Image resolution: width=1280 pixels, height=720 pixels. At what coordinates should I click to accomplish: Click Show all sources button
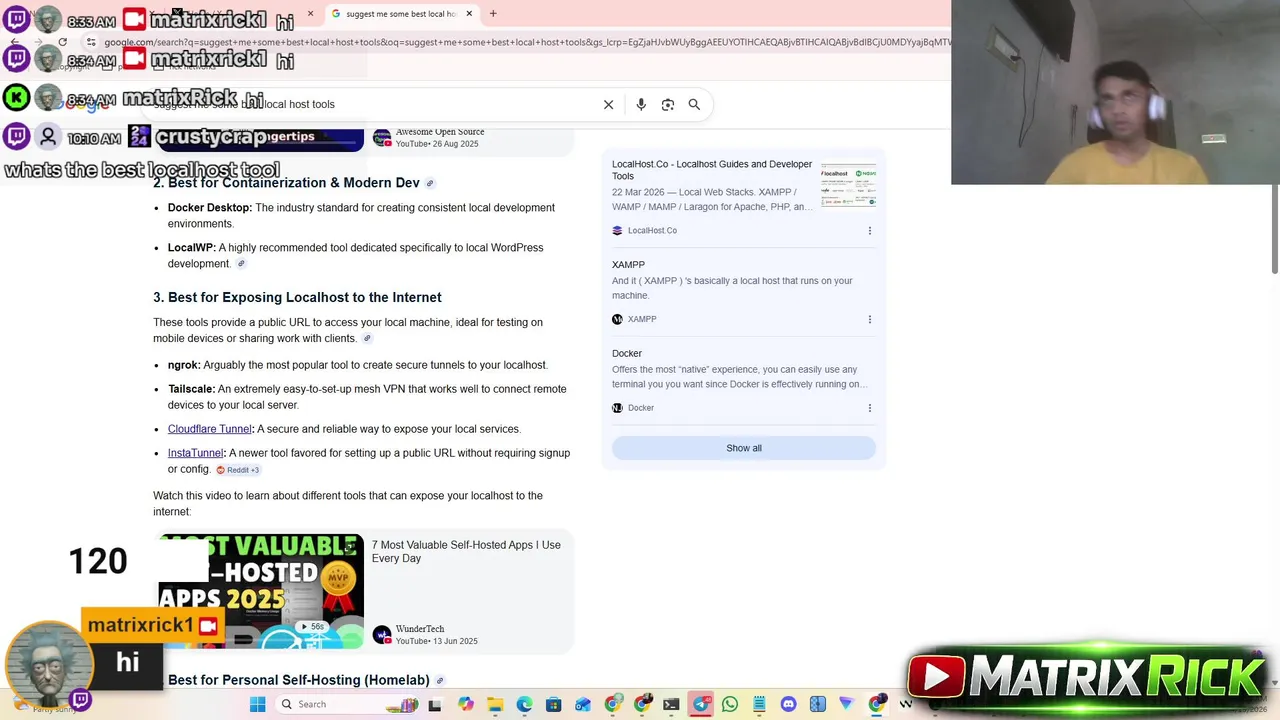744,448
